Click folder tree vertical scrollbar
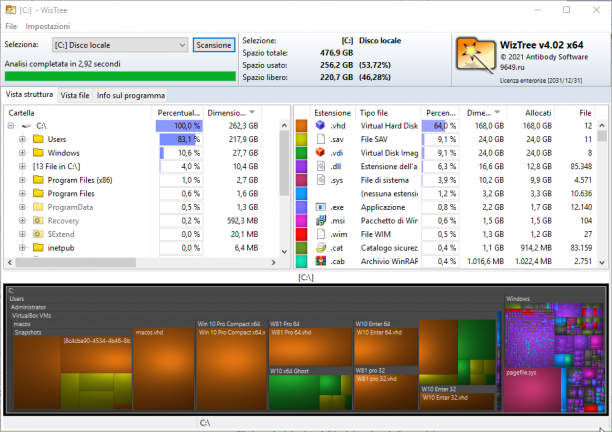This screenshot has width=612, height=432. (x=284, y=163)
